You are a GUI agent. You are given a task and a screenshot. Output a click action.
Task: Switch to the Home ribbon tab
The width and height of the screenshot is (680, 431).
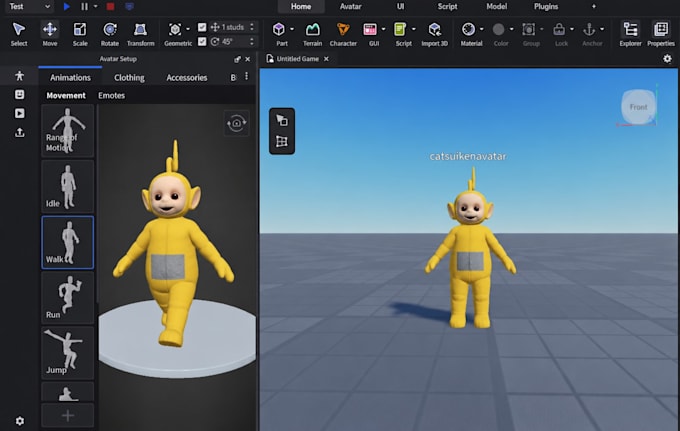pos(301,7)
